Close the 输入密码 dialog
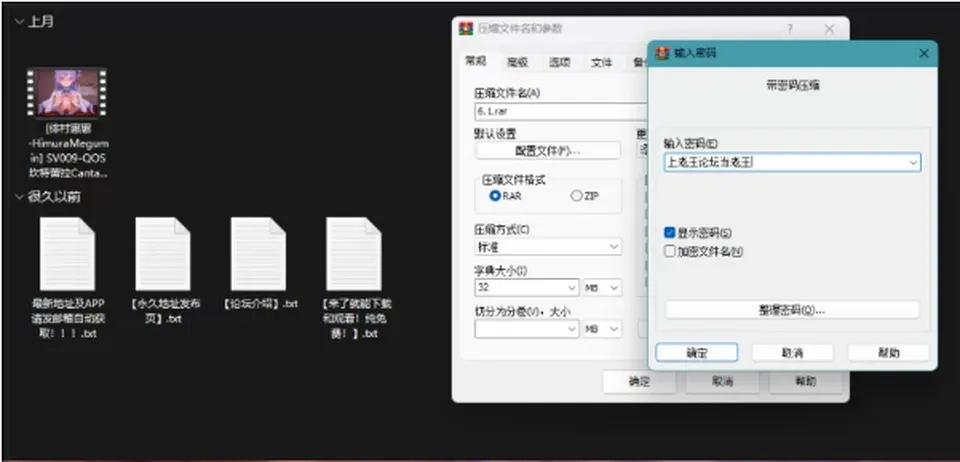Screen dimensions: 960x462 coord(924,54)
